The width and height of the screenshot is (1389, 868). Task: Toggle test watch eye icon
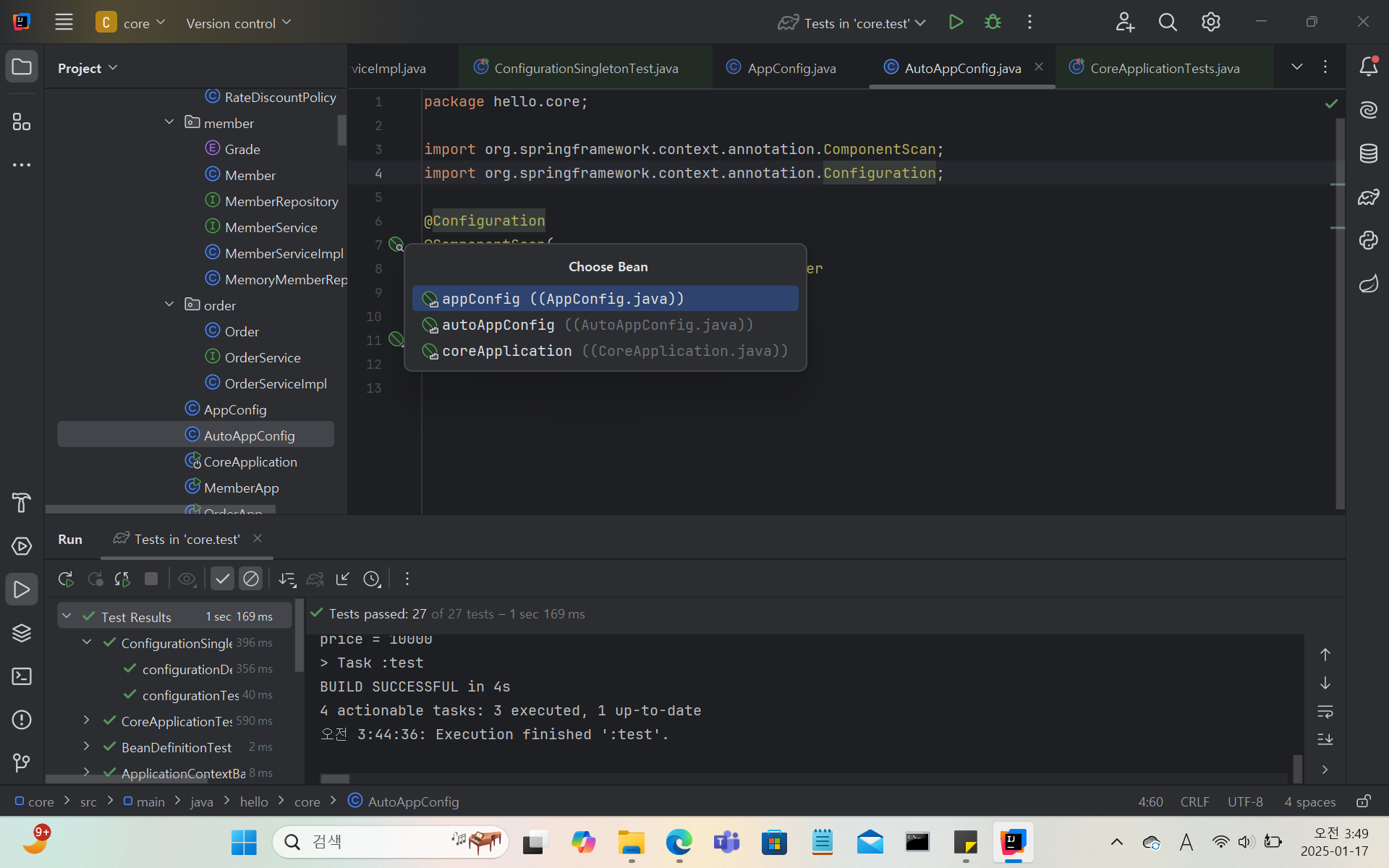coord(187,579)
